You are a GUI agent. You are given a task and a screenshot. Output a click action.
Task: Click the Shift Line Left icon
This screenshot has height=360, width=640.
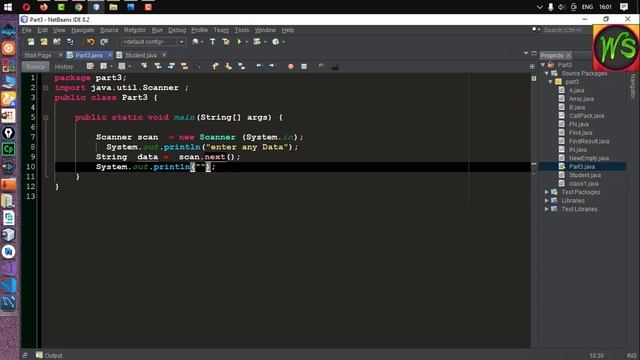[x=258, y=66]
